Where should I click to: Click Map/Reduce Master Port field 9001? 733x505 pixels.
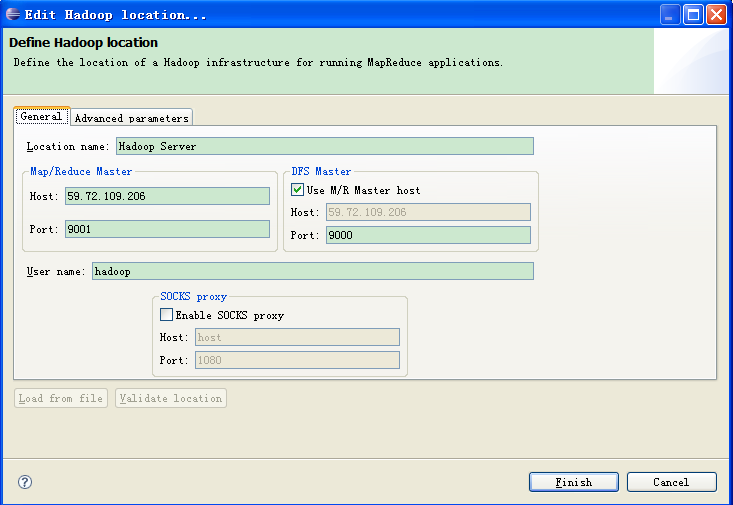(167, 229)
